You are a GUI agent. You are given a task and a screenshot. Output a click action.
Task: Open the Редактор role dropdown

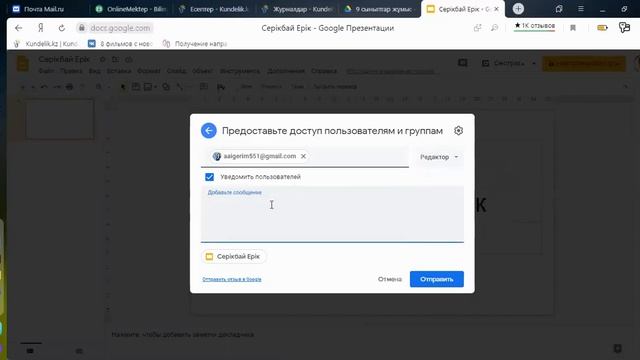click(x=439, y=157)
